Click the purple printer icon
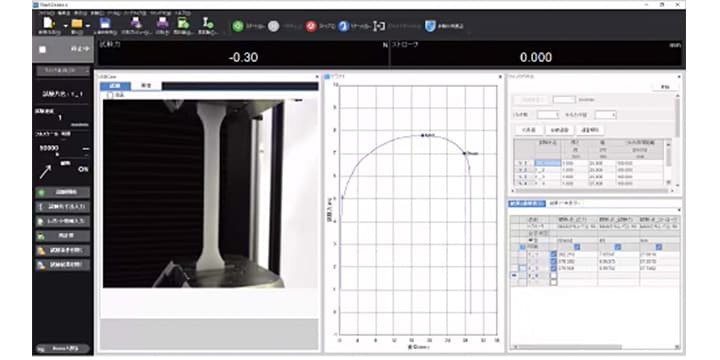 click(x=162, y=23)
